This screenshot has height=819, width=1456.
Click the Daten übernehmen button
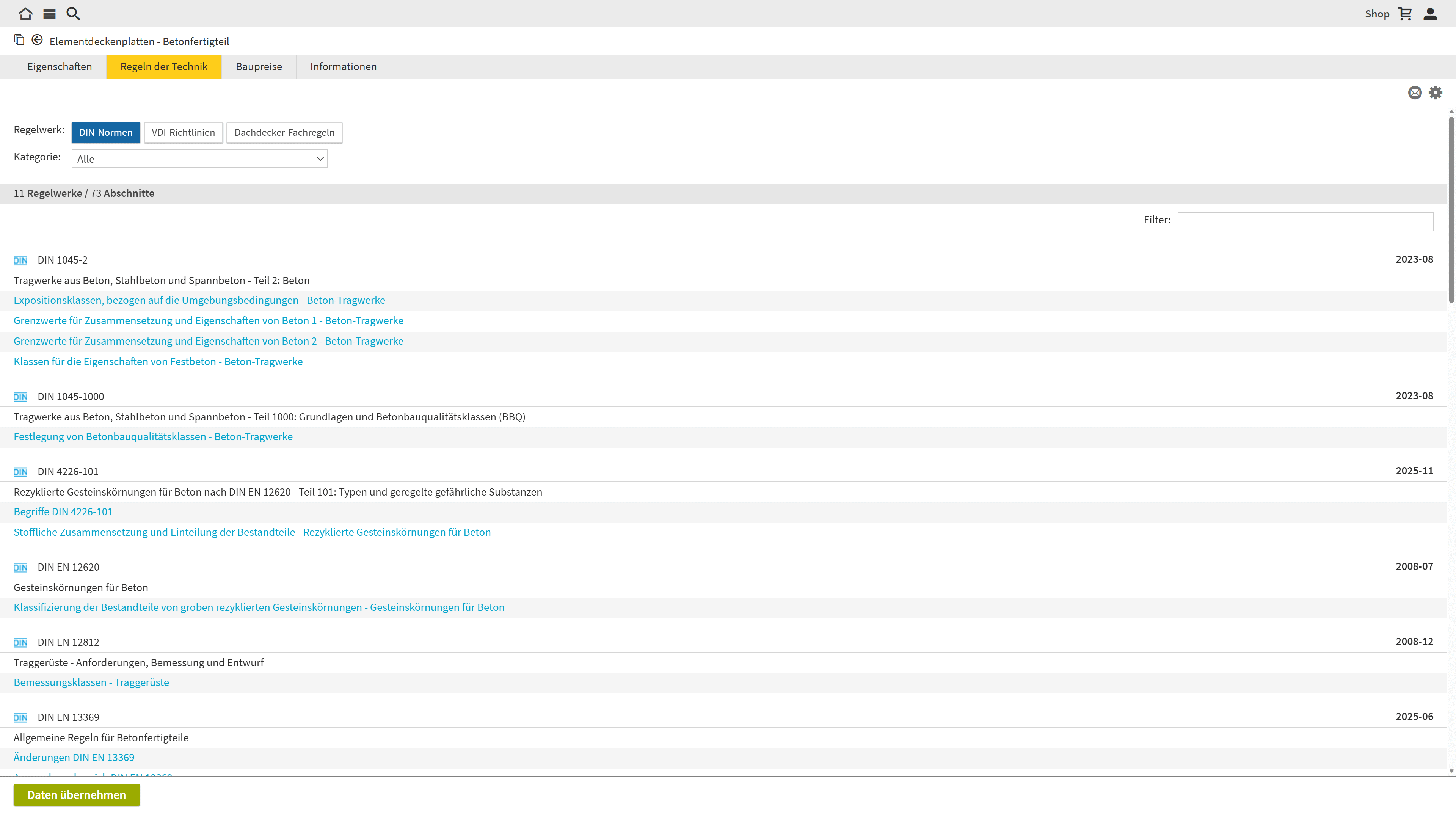[77, 795]
